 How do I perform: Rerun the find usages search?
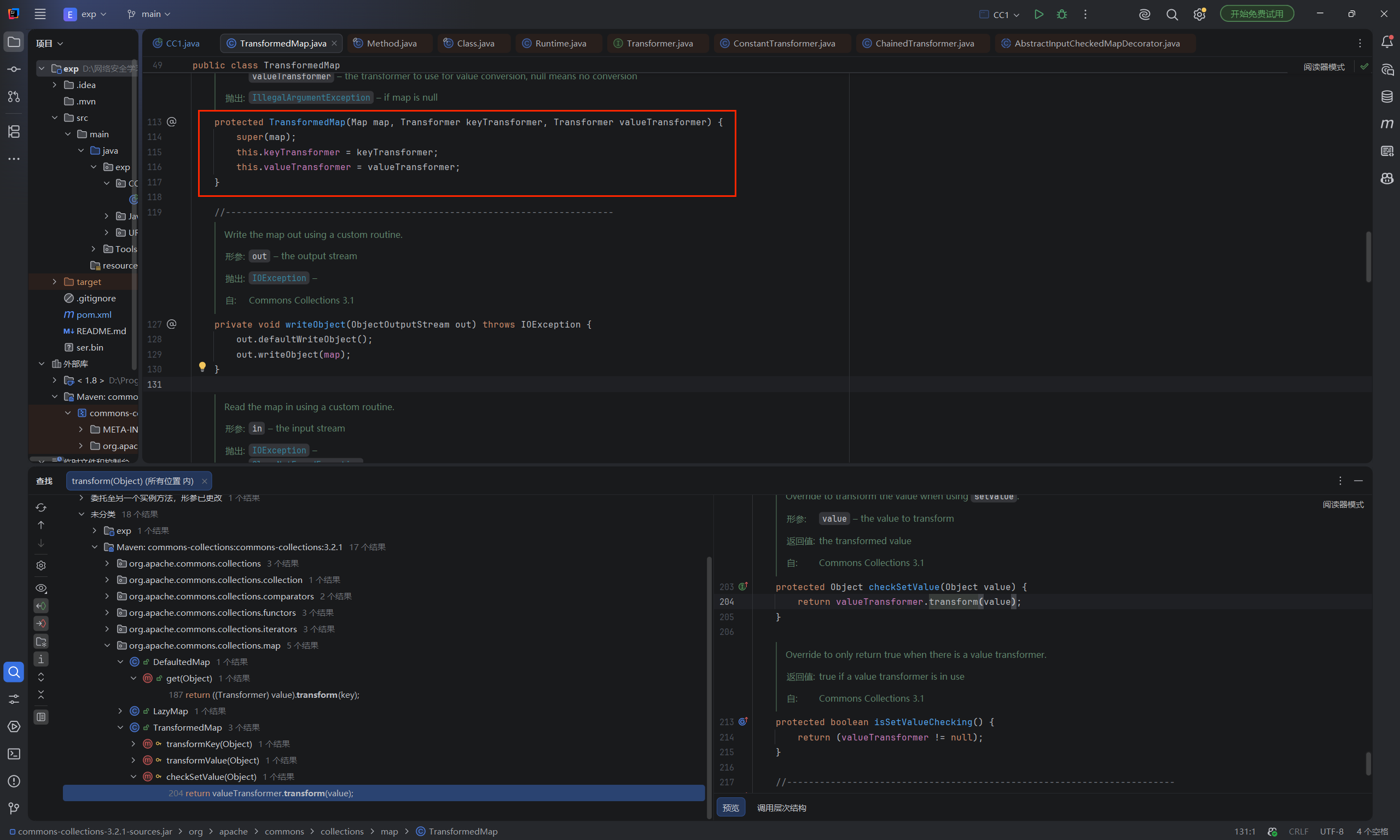pos(42,507)
